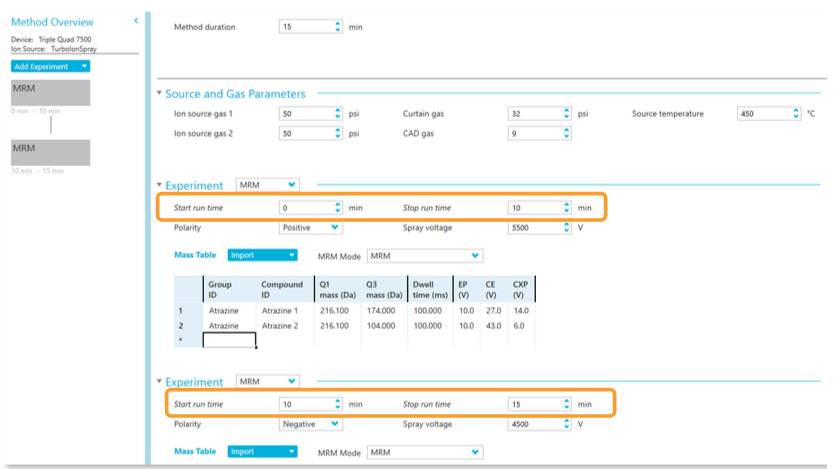836x469 pixels.
Task: Open the first Mass Table Import button
Action: coord(262,255)
